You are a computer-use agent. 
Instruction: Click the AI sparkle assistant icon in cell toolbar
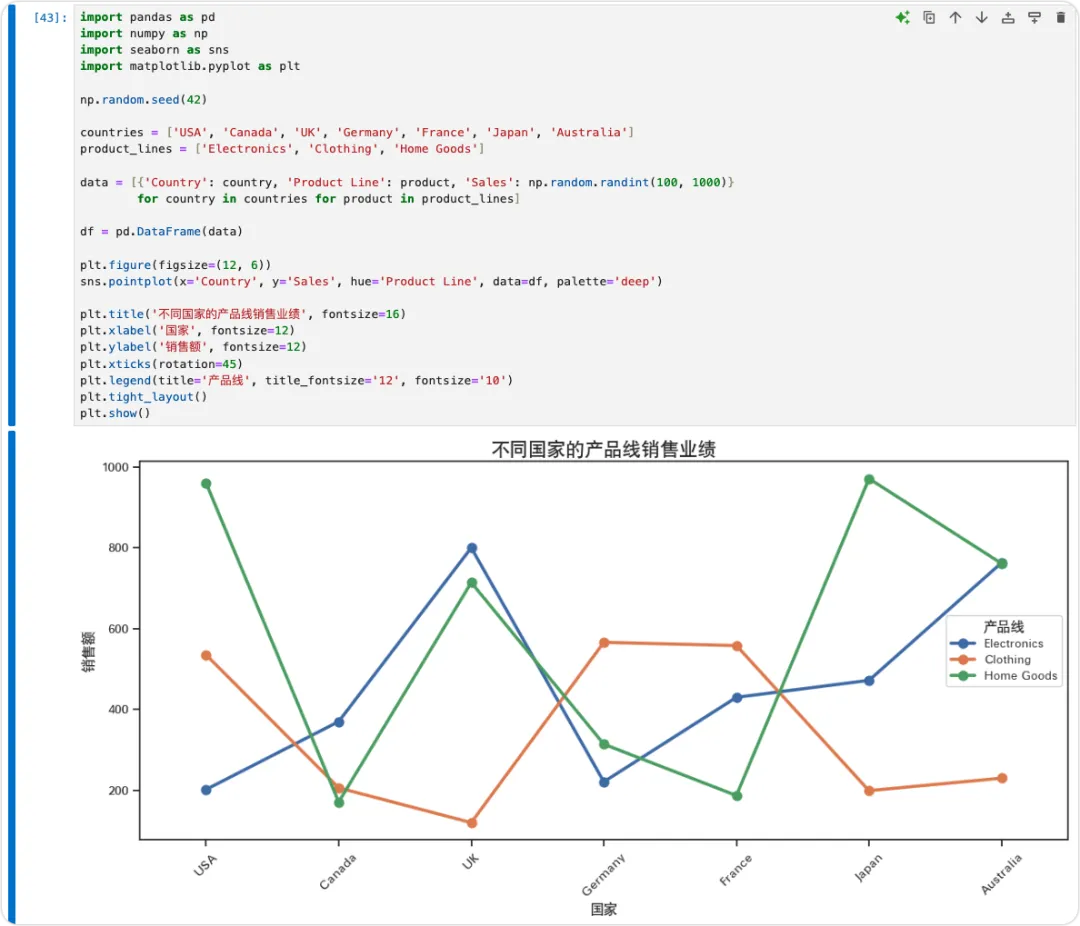pyautogui.click(x=902, y=18)
